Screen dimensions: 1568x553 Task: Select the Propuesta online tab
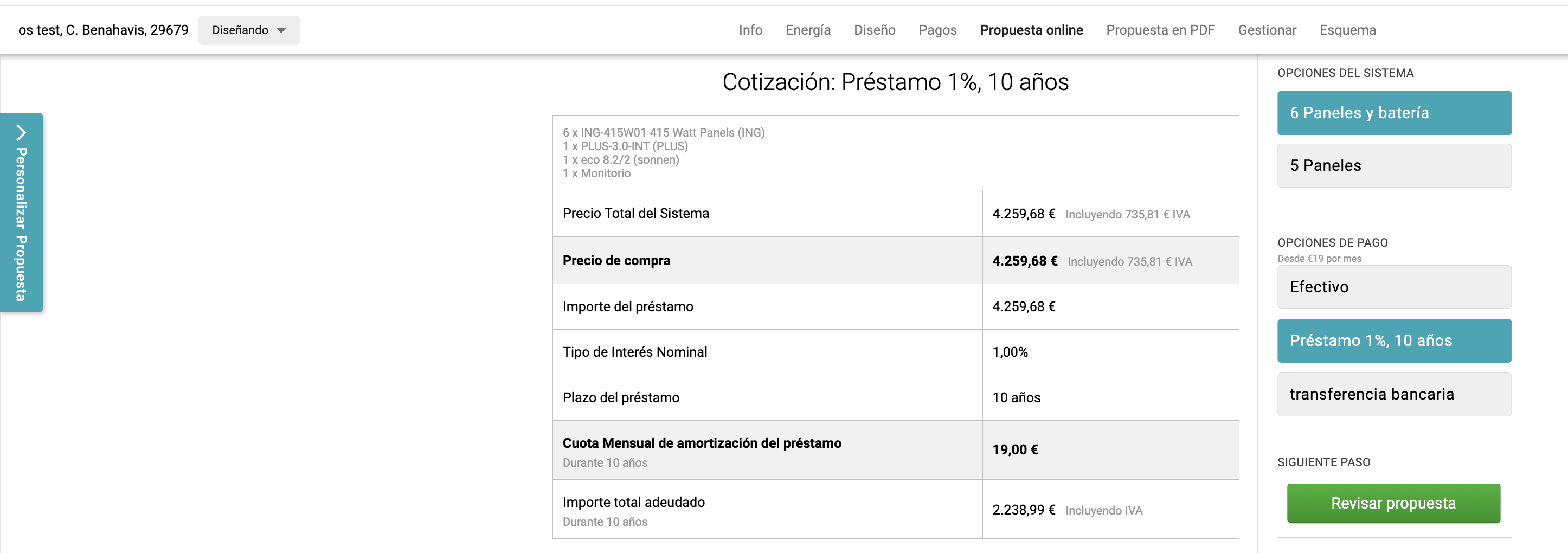(1031, 30)
